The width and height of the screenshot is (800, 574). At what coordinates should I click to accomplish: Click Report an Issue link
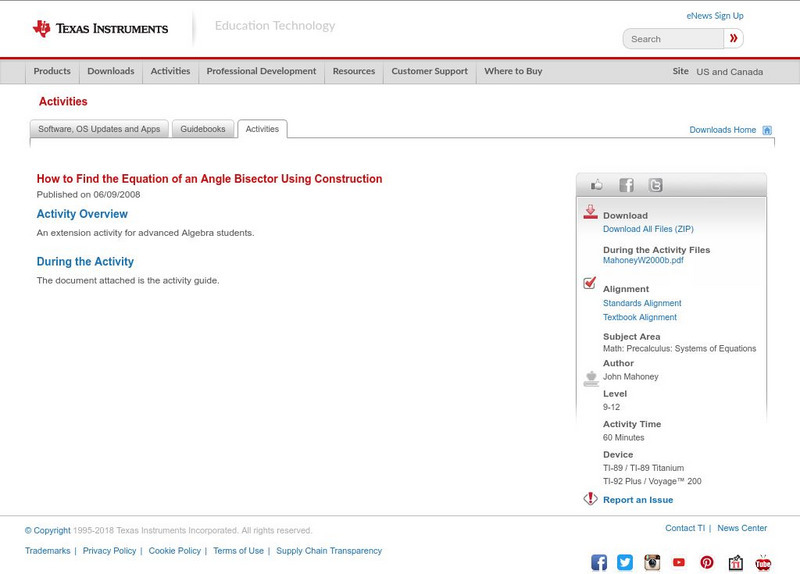(638, 500)
